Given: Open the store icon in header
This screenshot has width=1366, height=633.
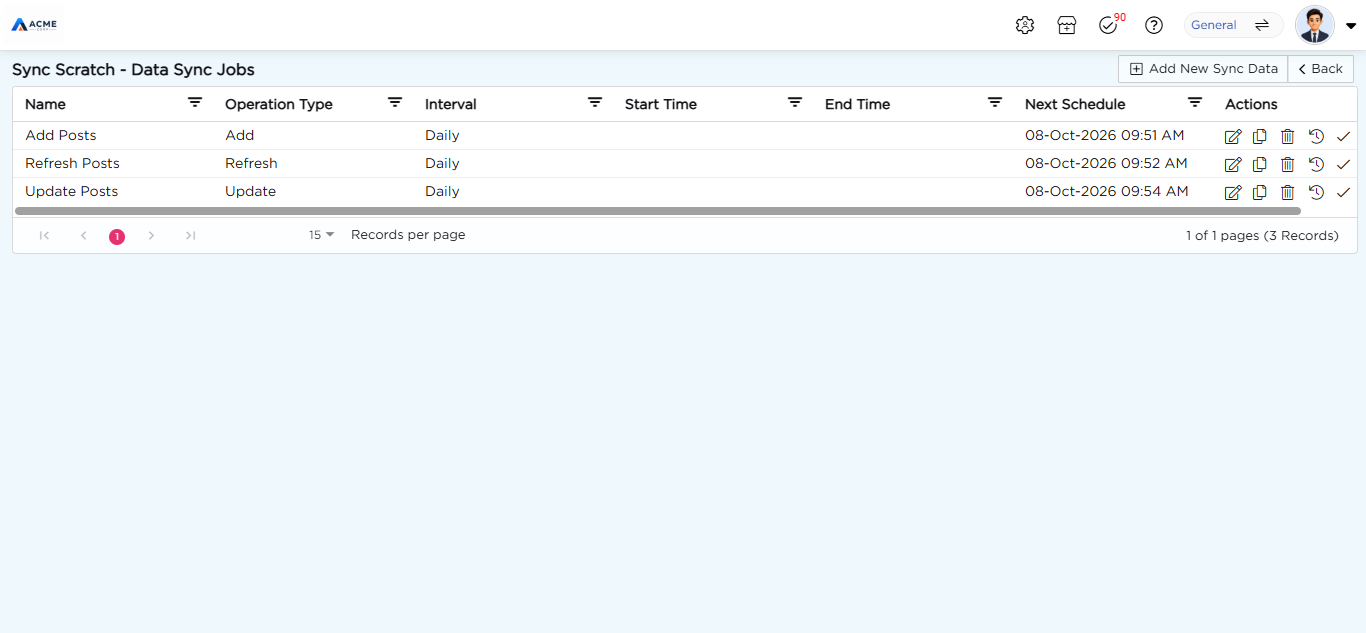Looking at the screenshot, I should click(x=1067, y=25).
